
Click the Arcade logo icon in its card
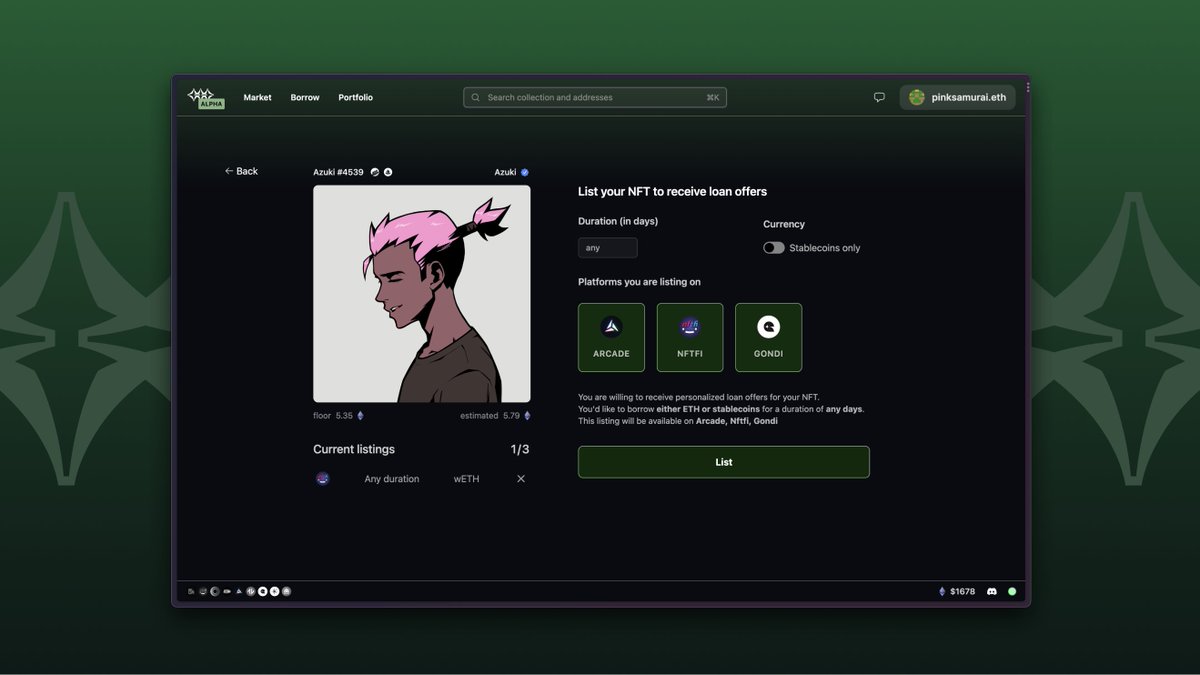[x=611, y=327]
